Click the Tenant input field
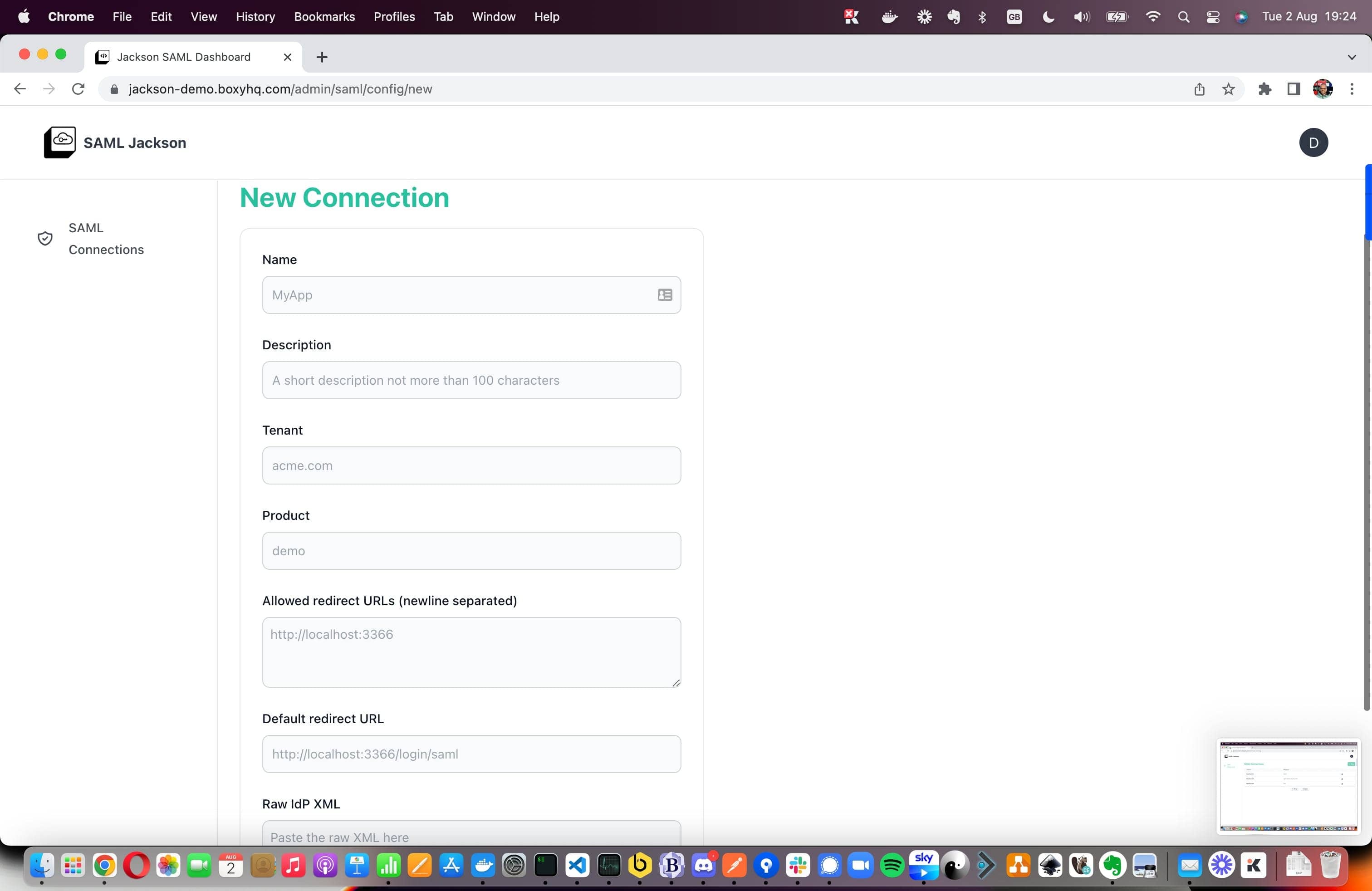The height and width of the screenshot is (891, 1372). tap(471, 465)
